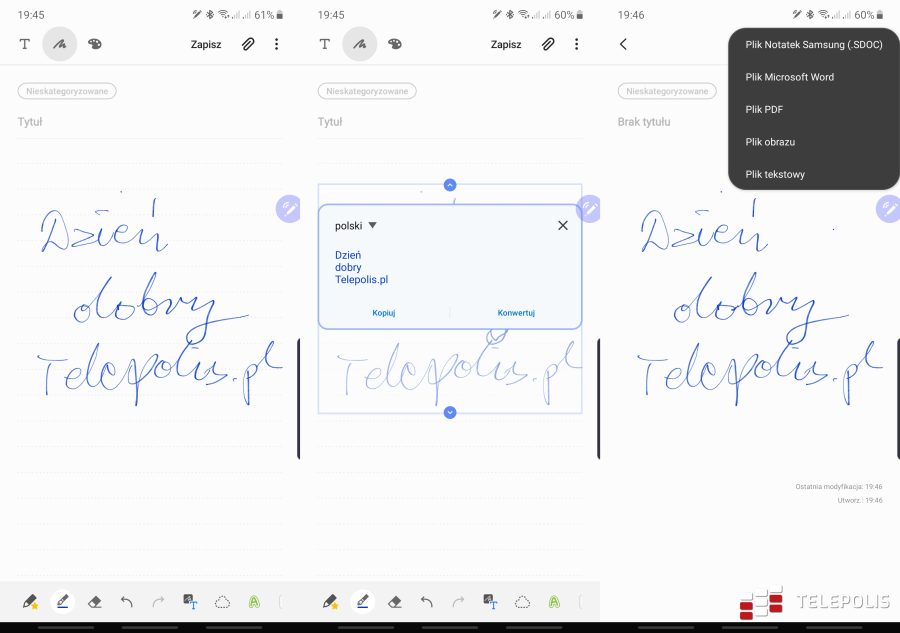Screen dimensions: 900x633
Task: Choose Plik Microsoft Word export option
Action: coord(789,77)
